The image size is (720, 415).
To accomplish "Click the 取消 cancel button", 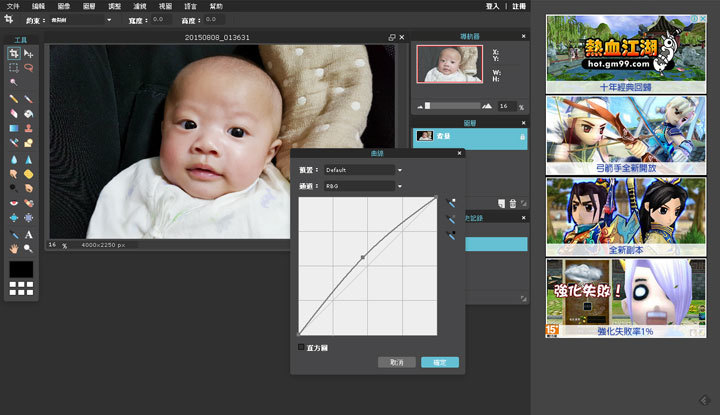I will (x=397, y=362).
